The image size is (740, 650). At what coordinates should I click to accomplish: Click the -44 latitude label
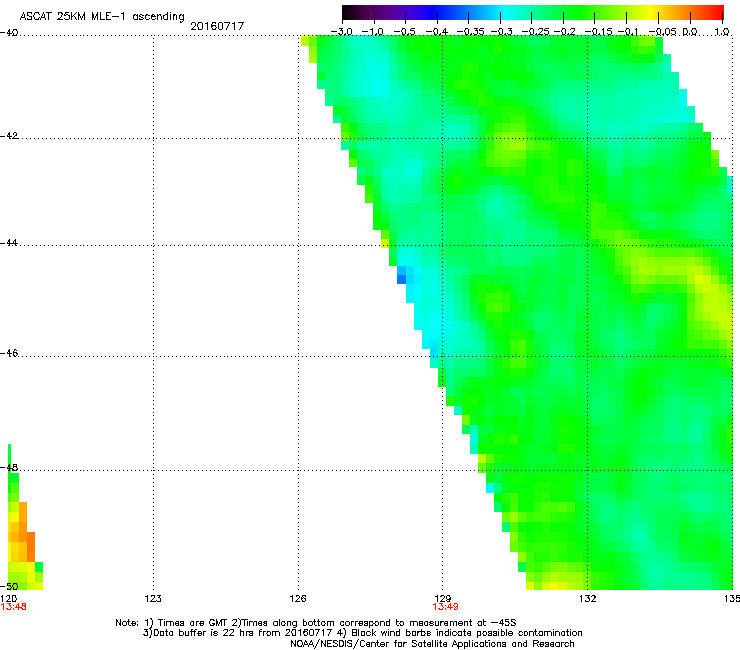9,243
